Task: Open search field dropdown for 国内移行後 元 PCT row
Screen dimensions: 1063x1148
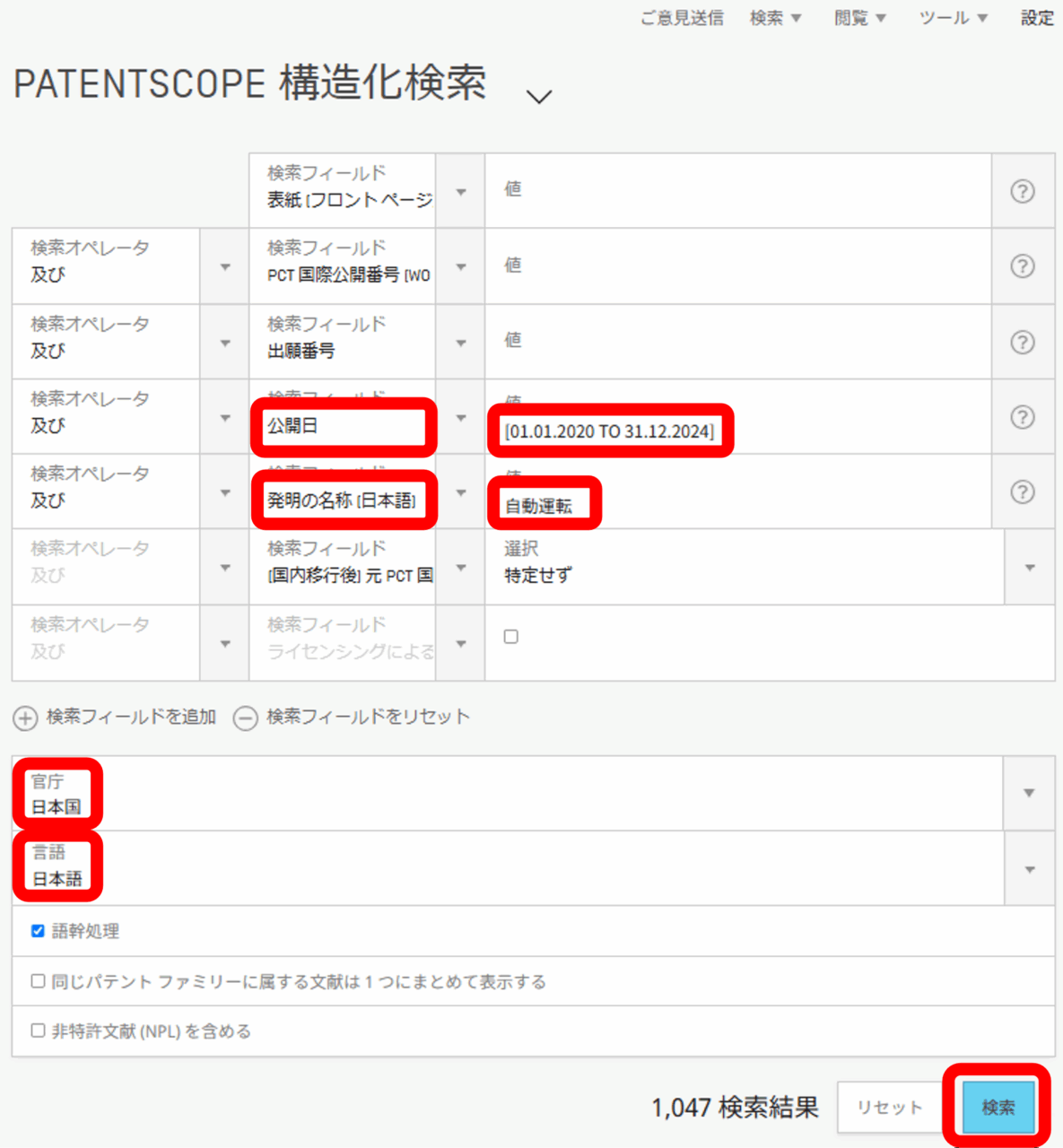Action: tap(461, 568)
